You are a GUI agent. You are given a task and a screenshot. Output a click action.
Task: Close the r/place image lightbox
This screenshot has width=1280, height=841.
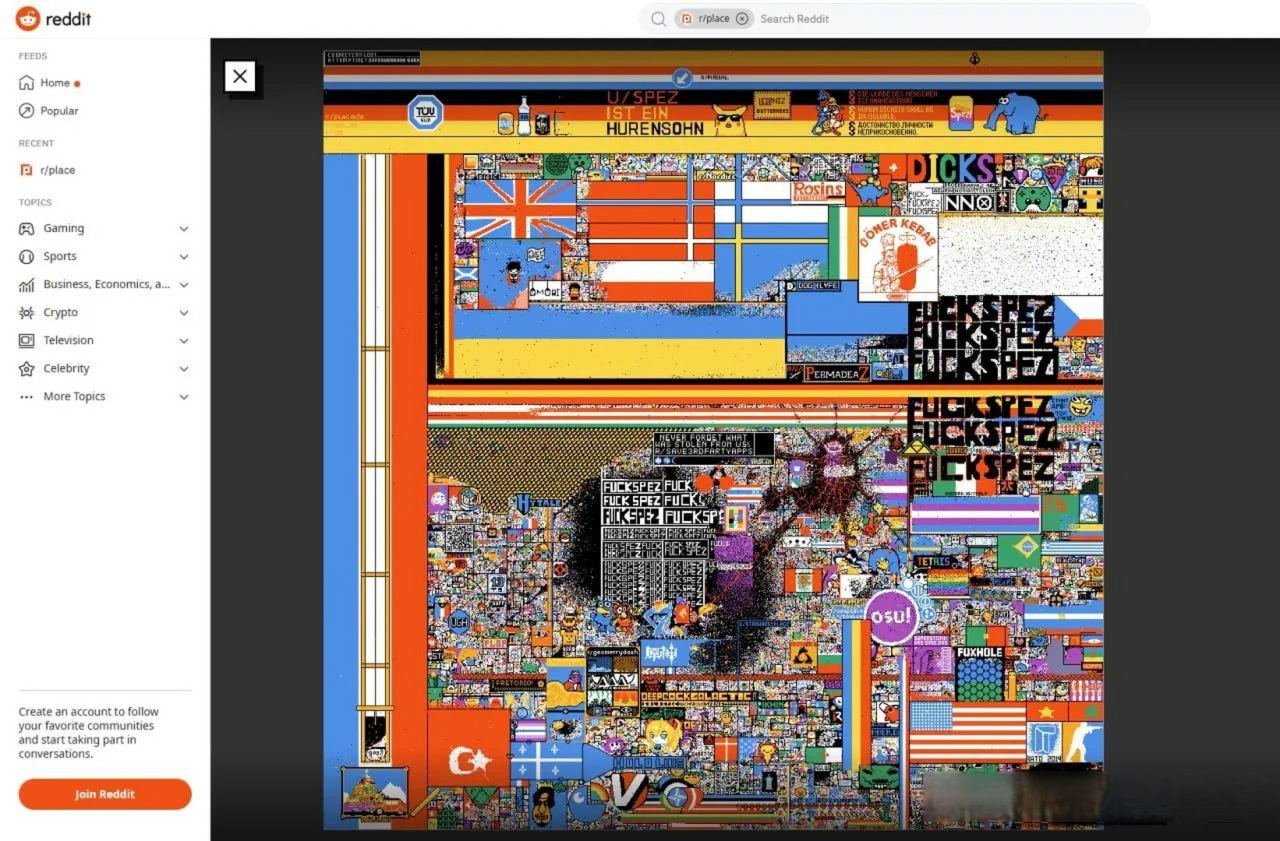coord(240,76)
